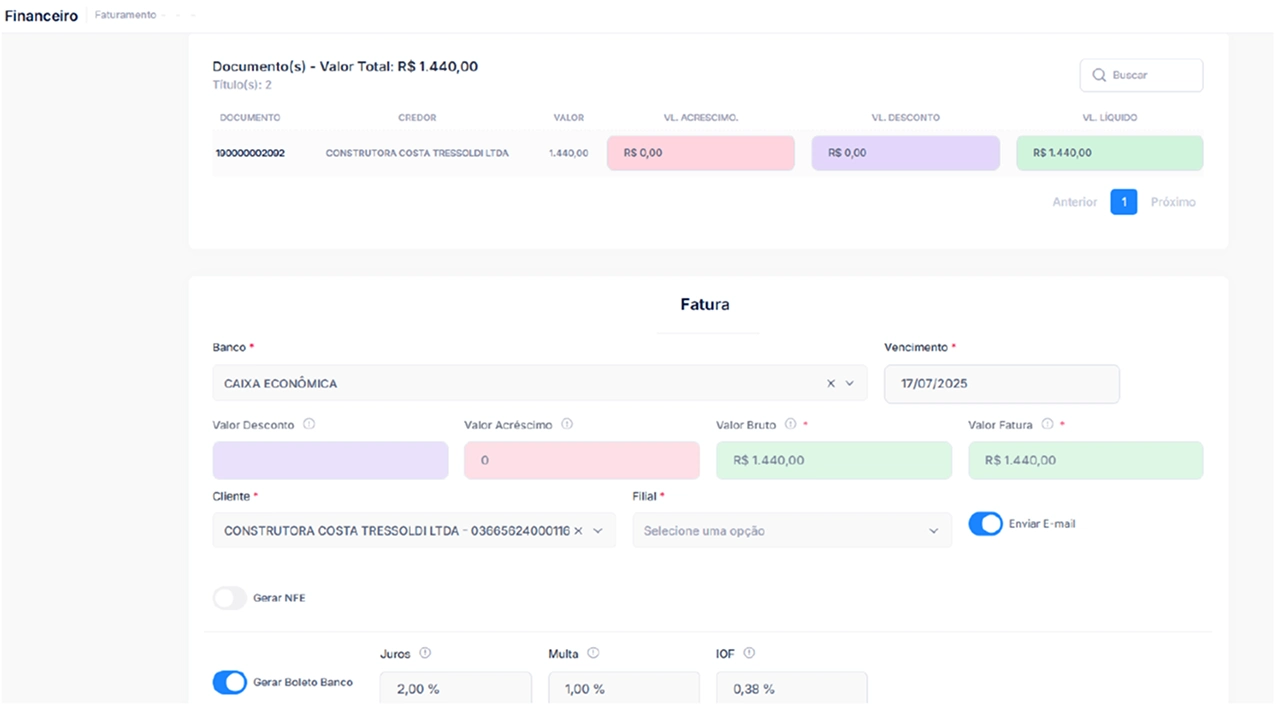Click the info icon beside Valor Desconto

tap(309, 424)
